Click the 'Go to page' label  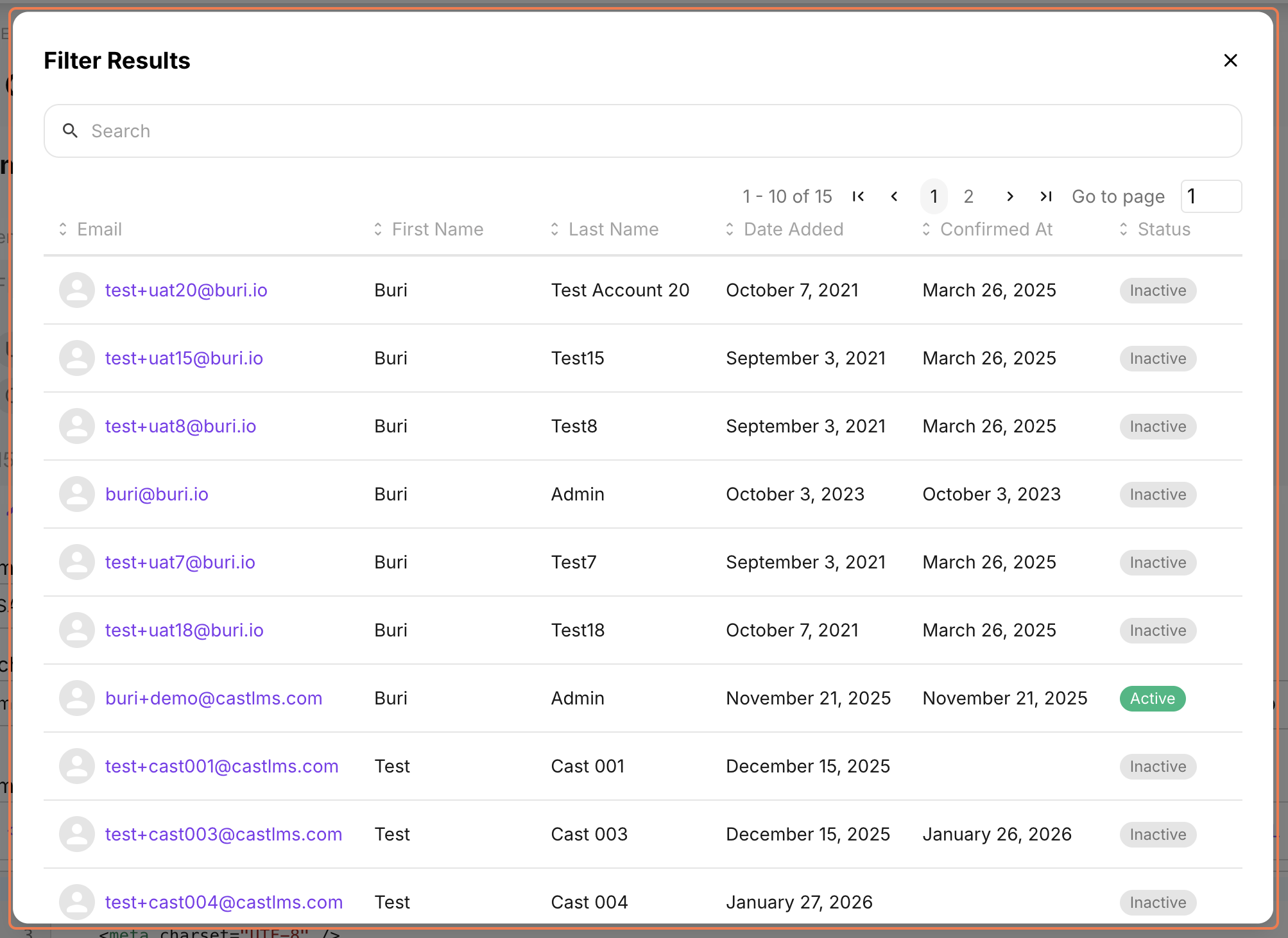1118,196
